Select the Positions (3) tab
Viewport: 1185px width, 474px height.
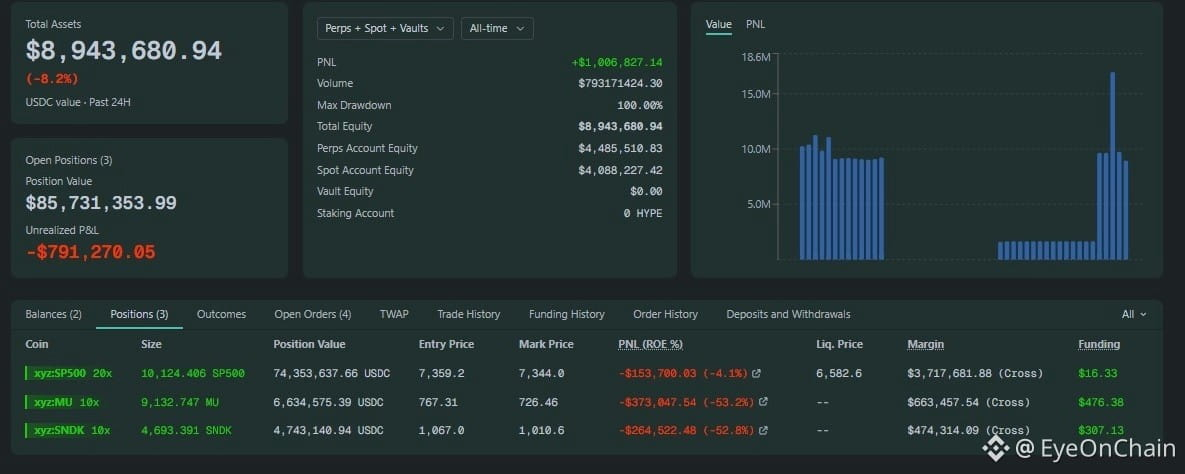pyautogui.click(x=139, y=314)
